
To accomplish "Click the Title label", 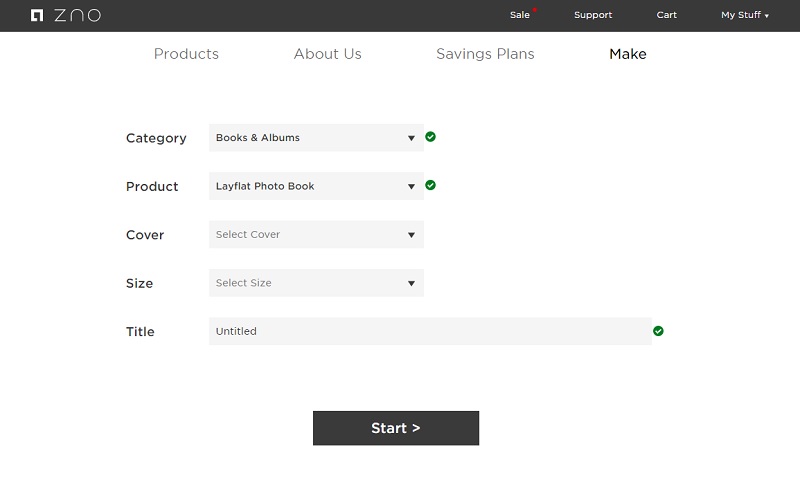I will click(140, 332).
